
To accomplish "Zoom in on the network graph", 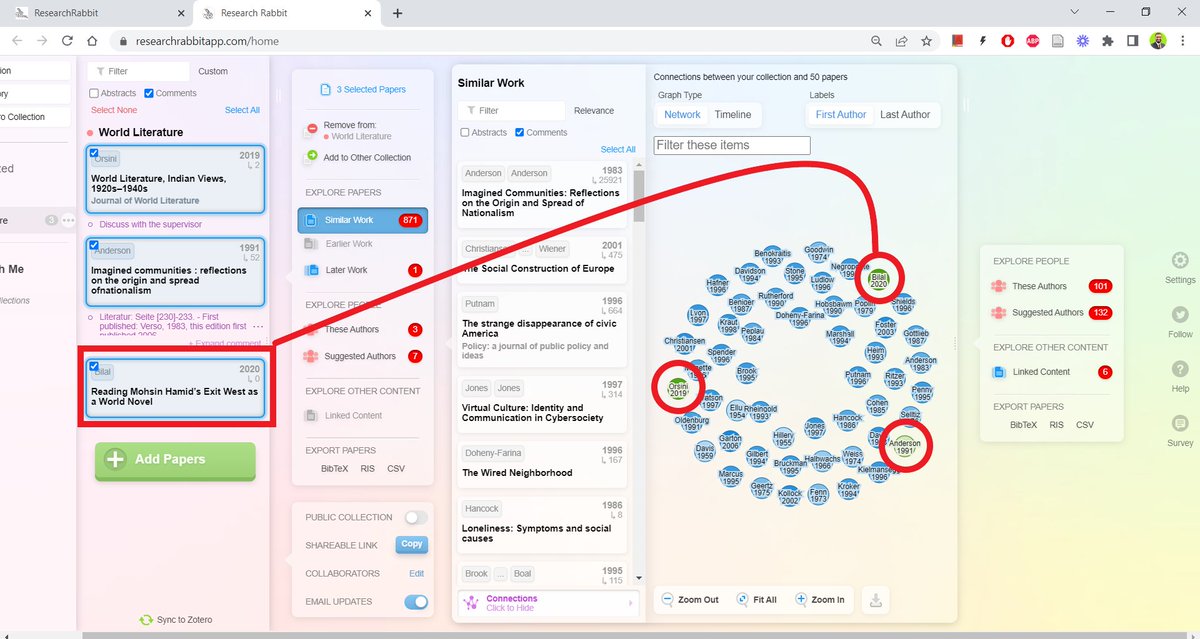I will coord(820,600).
